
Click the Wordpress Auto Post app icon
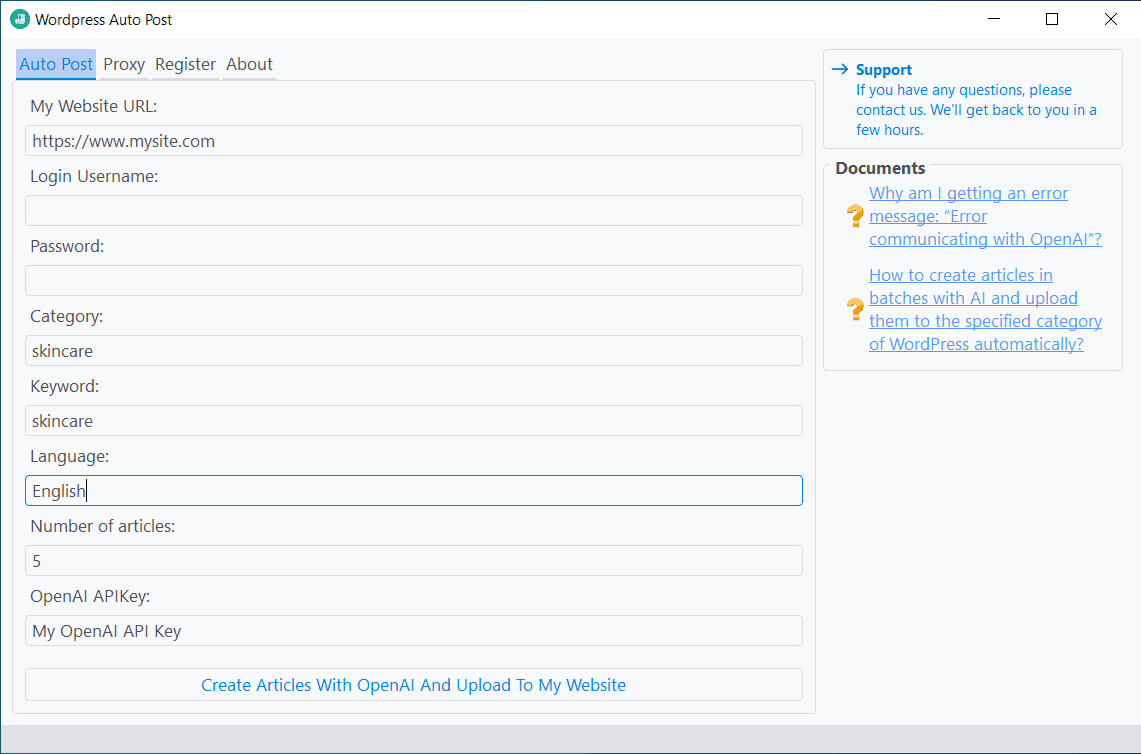pos(20,20)
